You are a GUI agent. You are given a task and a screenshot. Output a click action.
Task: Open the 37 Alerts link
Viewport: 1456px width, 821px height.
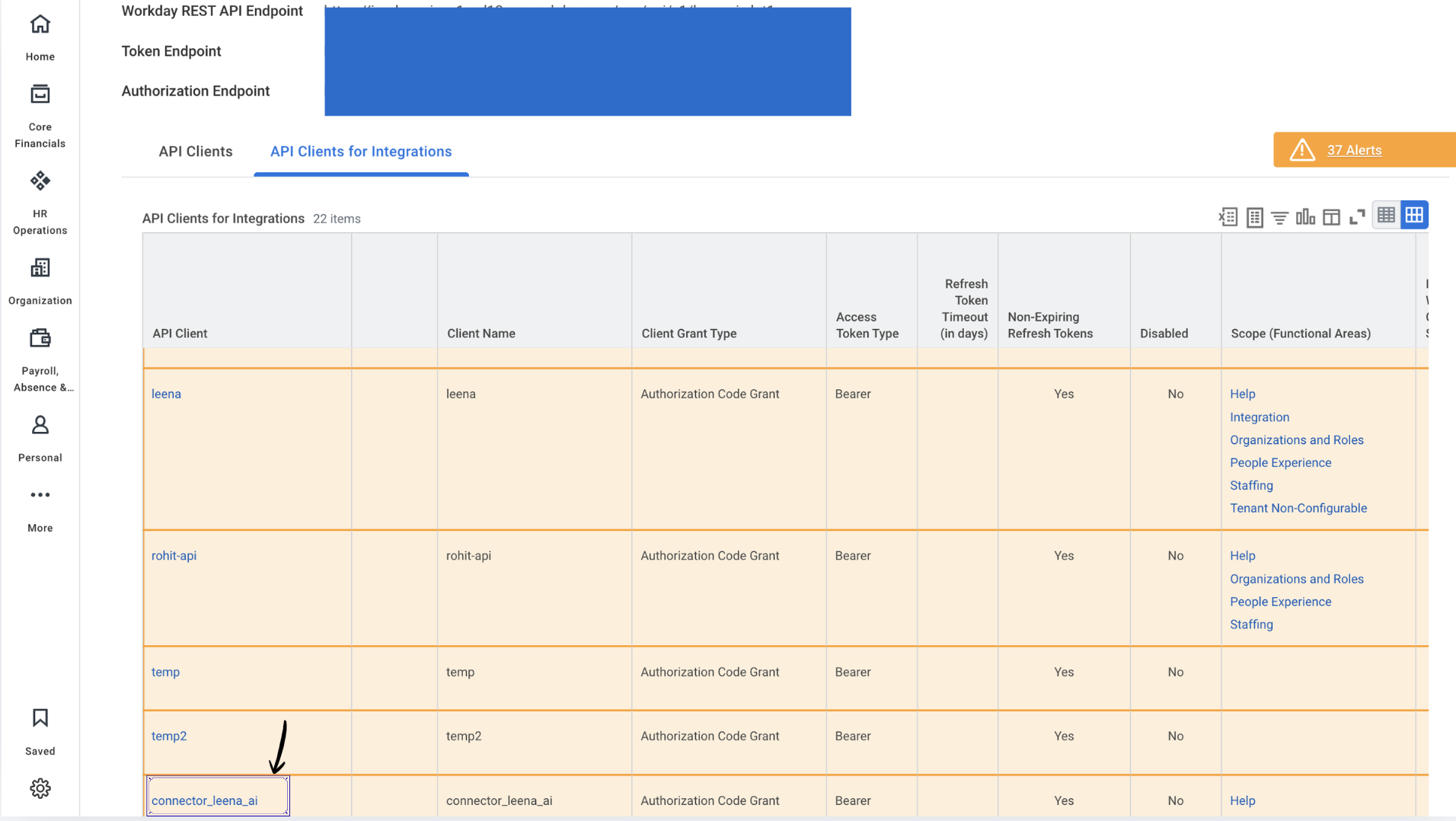(1354, 150)
